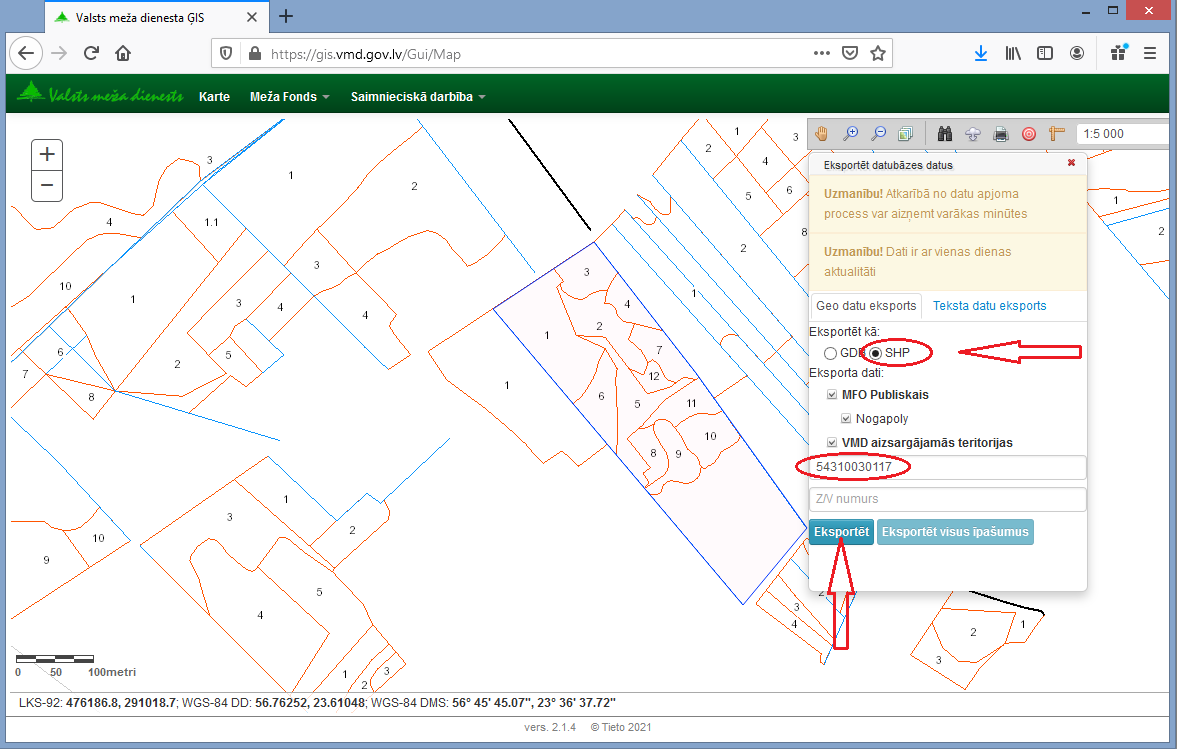Click the Z/V numurs input field

tap(947, 499)
